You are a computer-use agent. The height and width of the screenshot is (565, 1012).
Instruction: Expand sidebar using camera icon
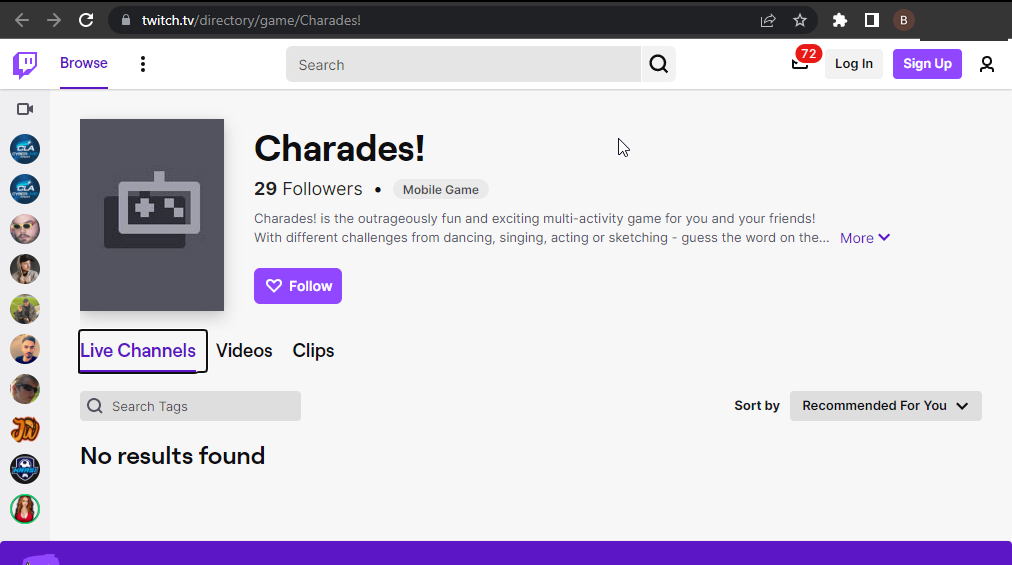pyautogui.click(x=25, y=109)
